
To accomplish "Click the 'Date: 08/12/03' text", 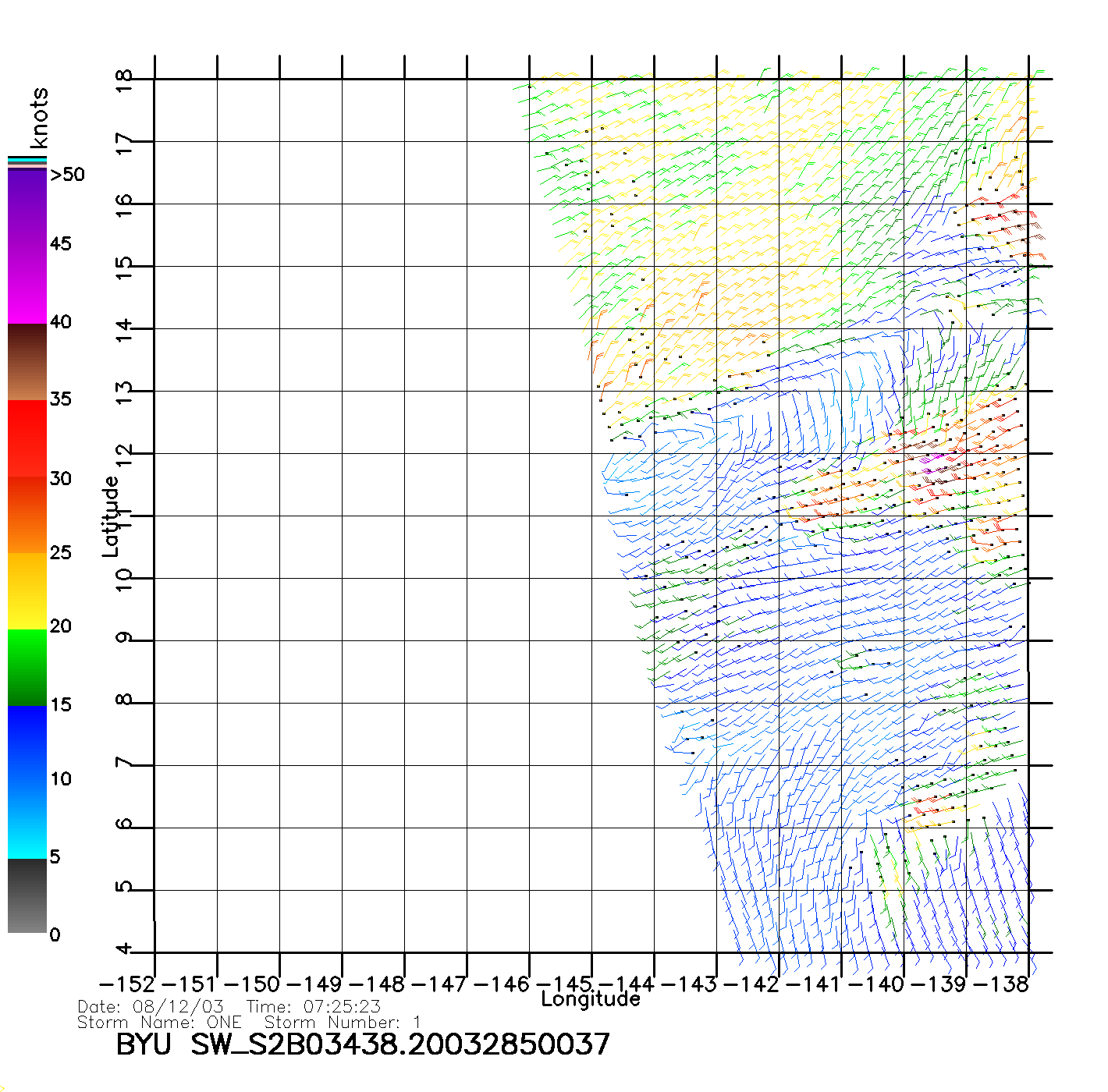I will [151, 1007].
